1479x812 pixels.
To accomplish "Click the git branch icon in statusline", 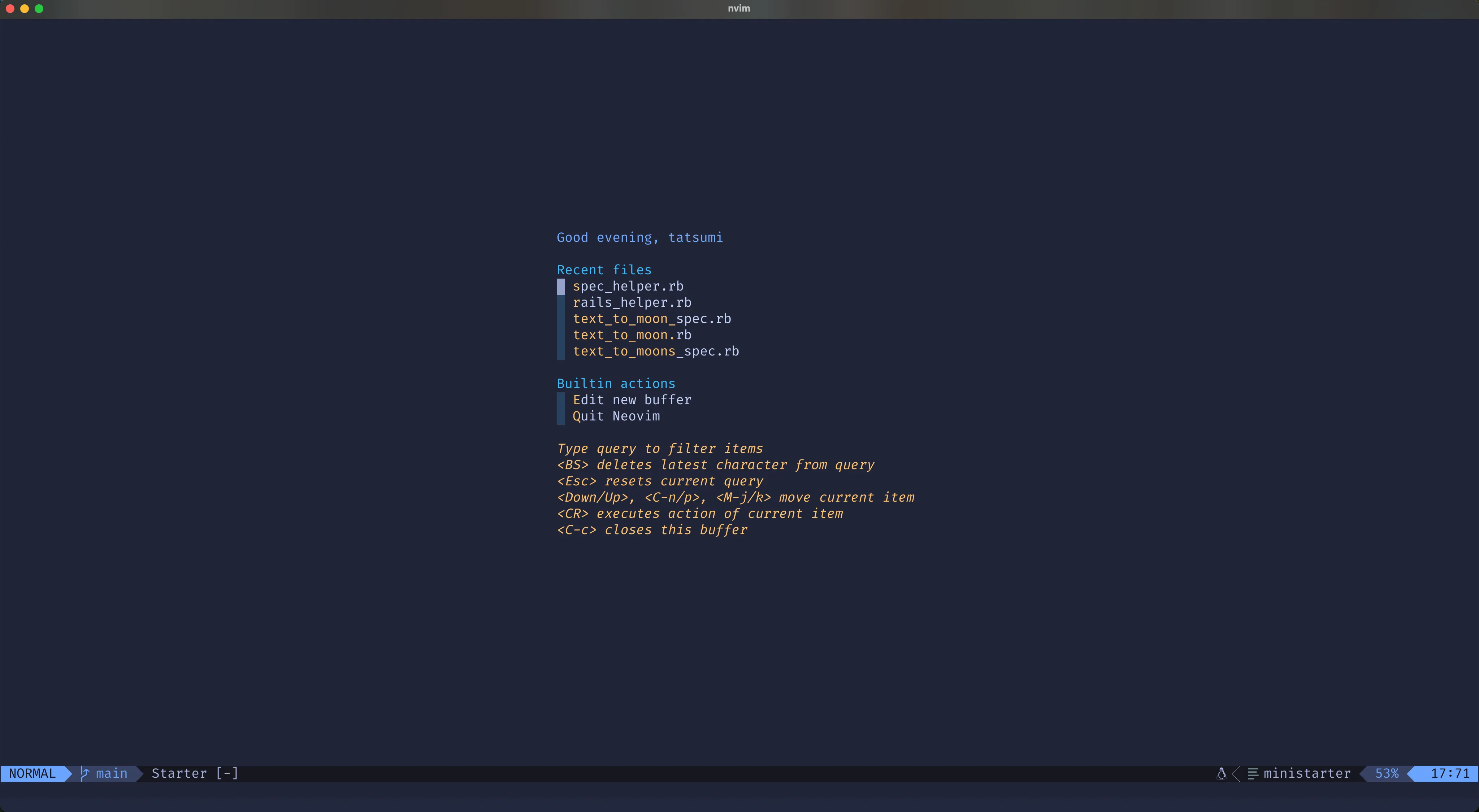I will tap(85, 773).
